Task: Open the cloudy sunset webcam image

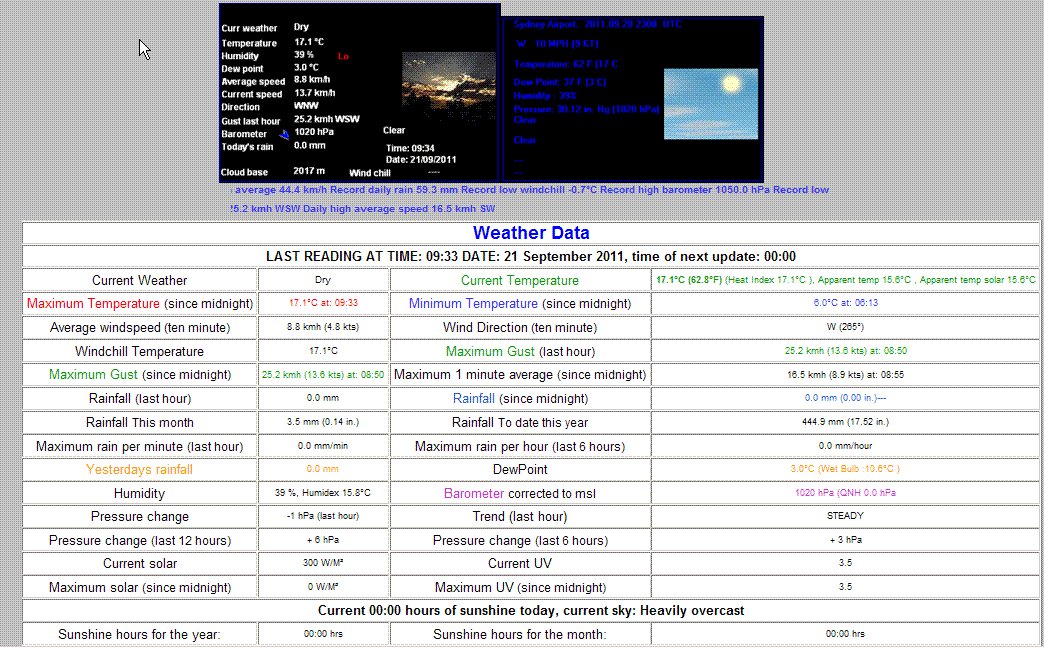Action: (449, 86)
